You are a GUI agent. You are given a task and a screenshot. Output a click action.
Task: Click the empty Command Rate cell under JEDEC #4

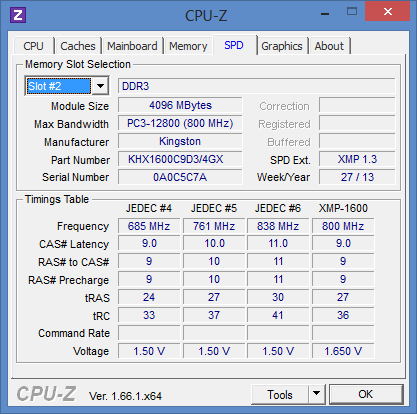pyautogui.click(x=149, y=333)
